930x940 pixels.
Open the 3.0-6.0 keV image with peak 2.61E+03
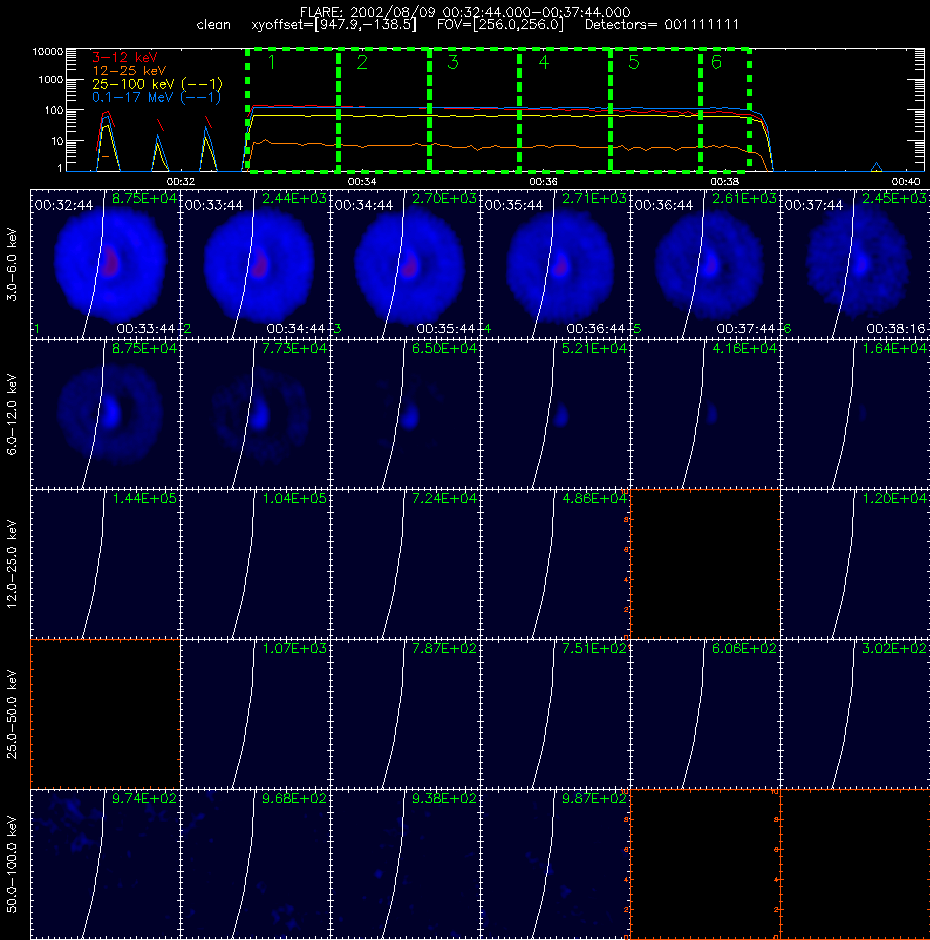click(705, 264)
